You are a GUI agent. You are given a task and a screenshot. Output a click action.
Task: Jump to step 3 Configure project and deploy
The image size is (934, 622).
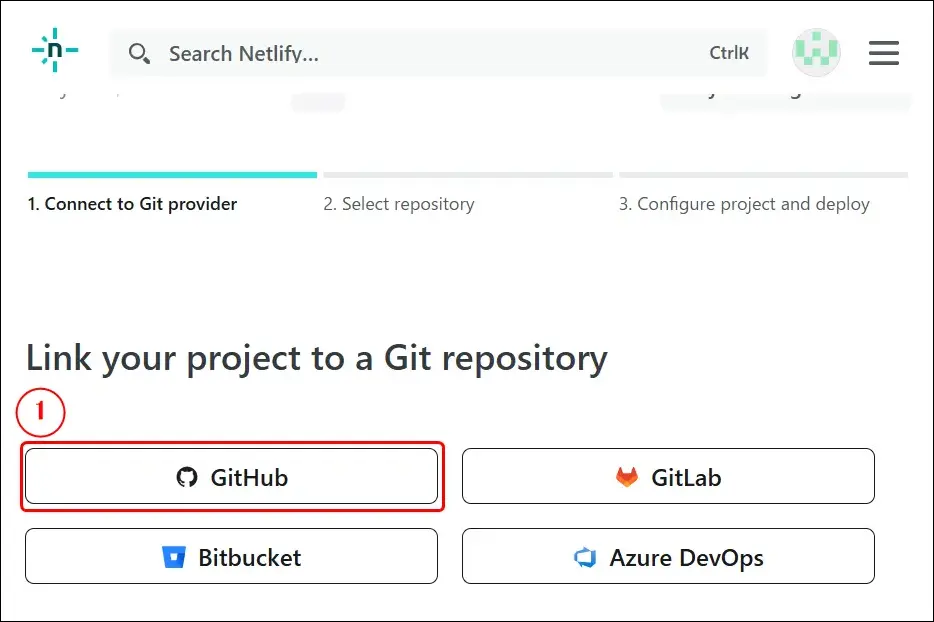coord(744,204)
